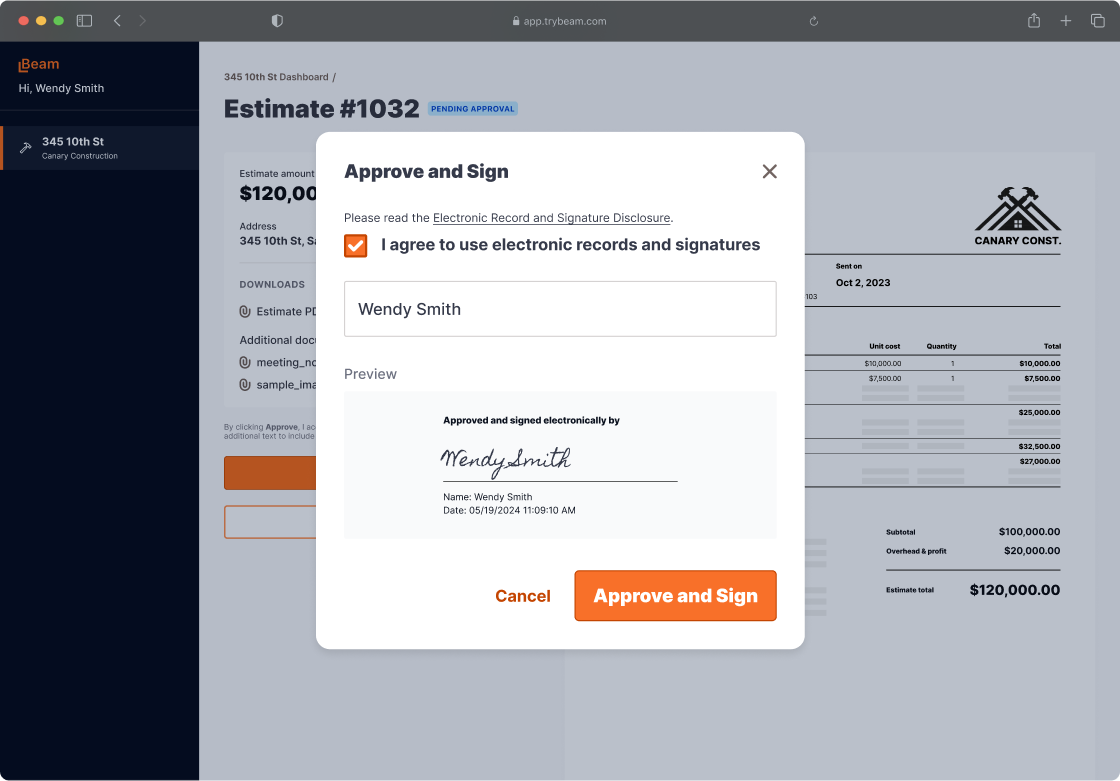Click the Share icon in the browser toolbar
The width and height of the screenshot is (1120, 781).
point(1033,20)
